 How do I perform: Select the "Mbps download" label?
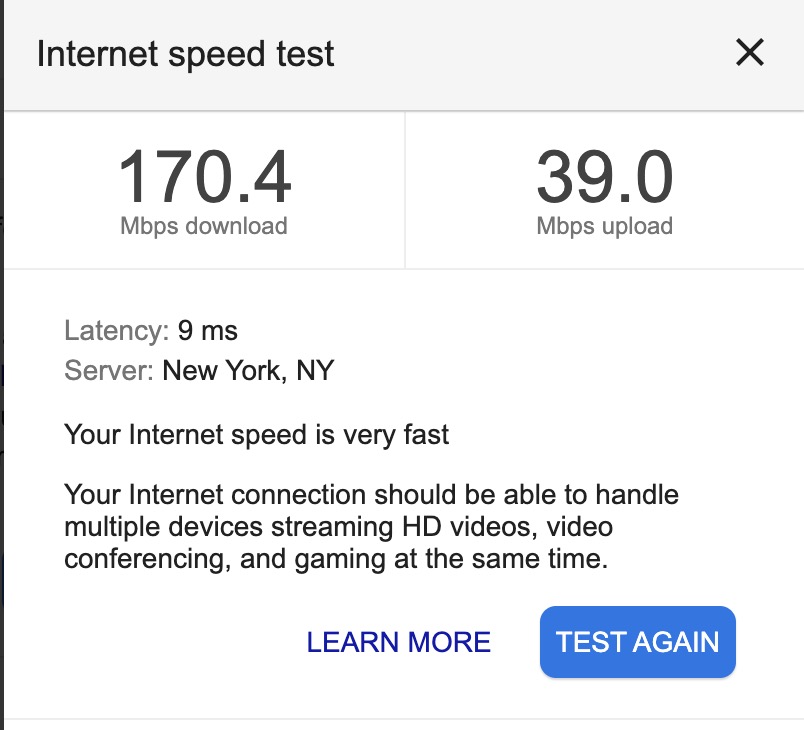tap(204, 226)
